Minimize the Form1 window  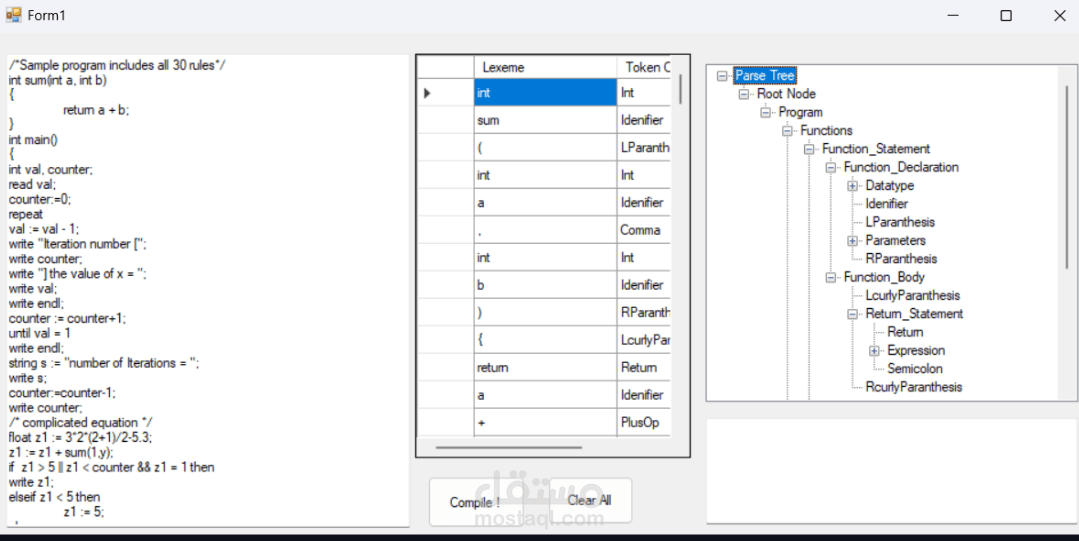click(x=953, y=16)
